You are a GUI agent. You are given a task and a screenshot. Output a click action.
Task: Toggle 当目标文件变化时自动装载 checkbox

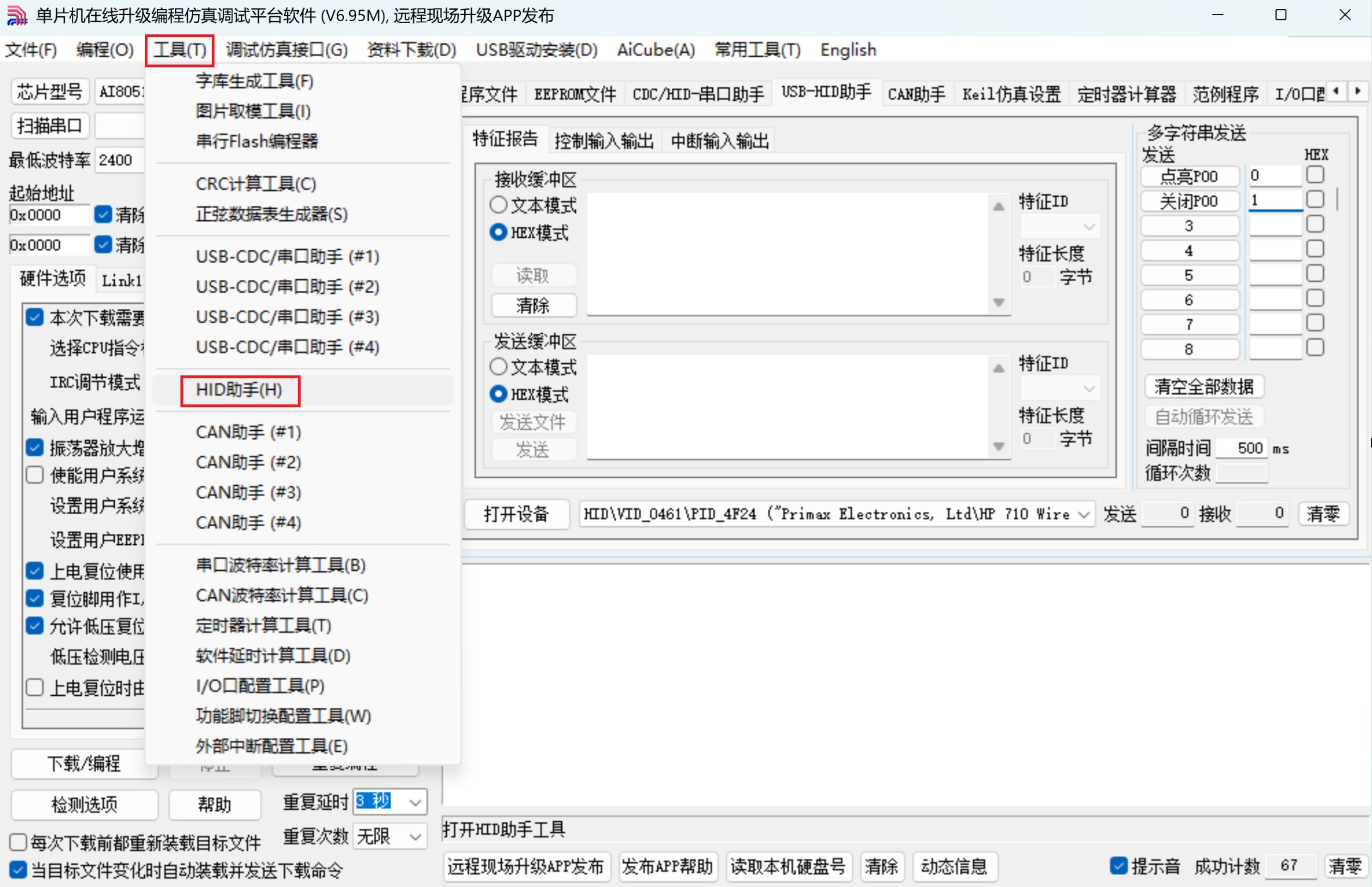pos(18,870)
